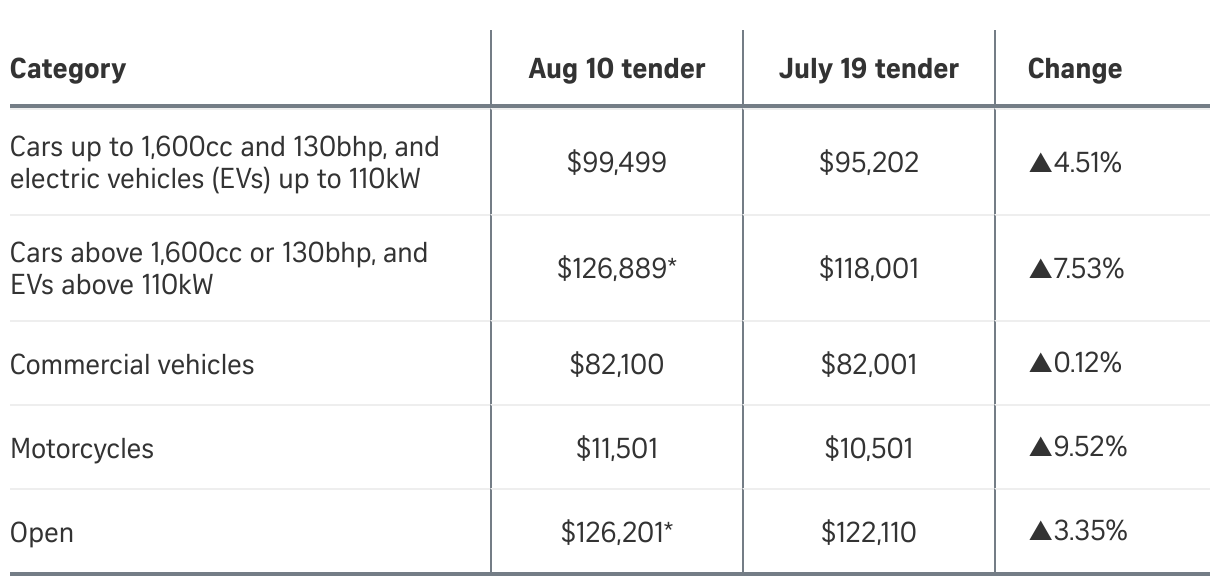Screen dimensions: 1220x586
Task: Click the July 19 tender column header
Action: pos(869,69)
